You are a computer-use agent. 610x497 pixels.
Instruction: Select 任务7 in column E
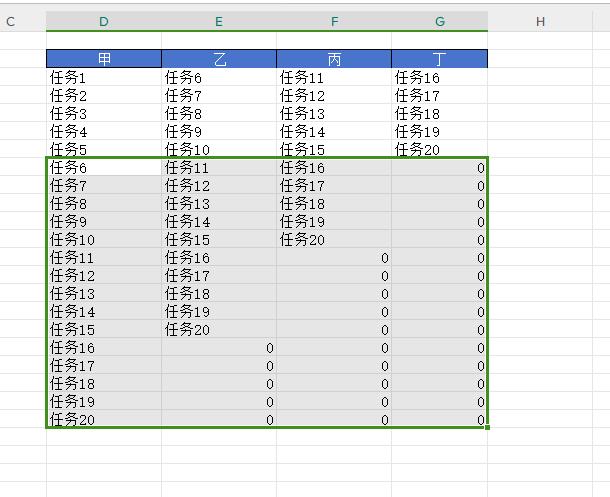[219, 95]
